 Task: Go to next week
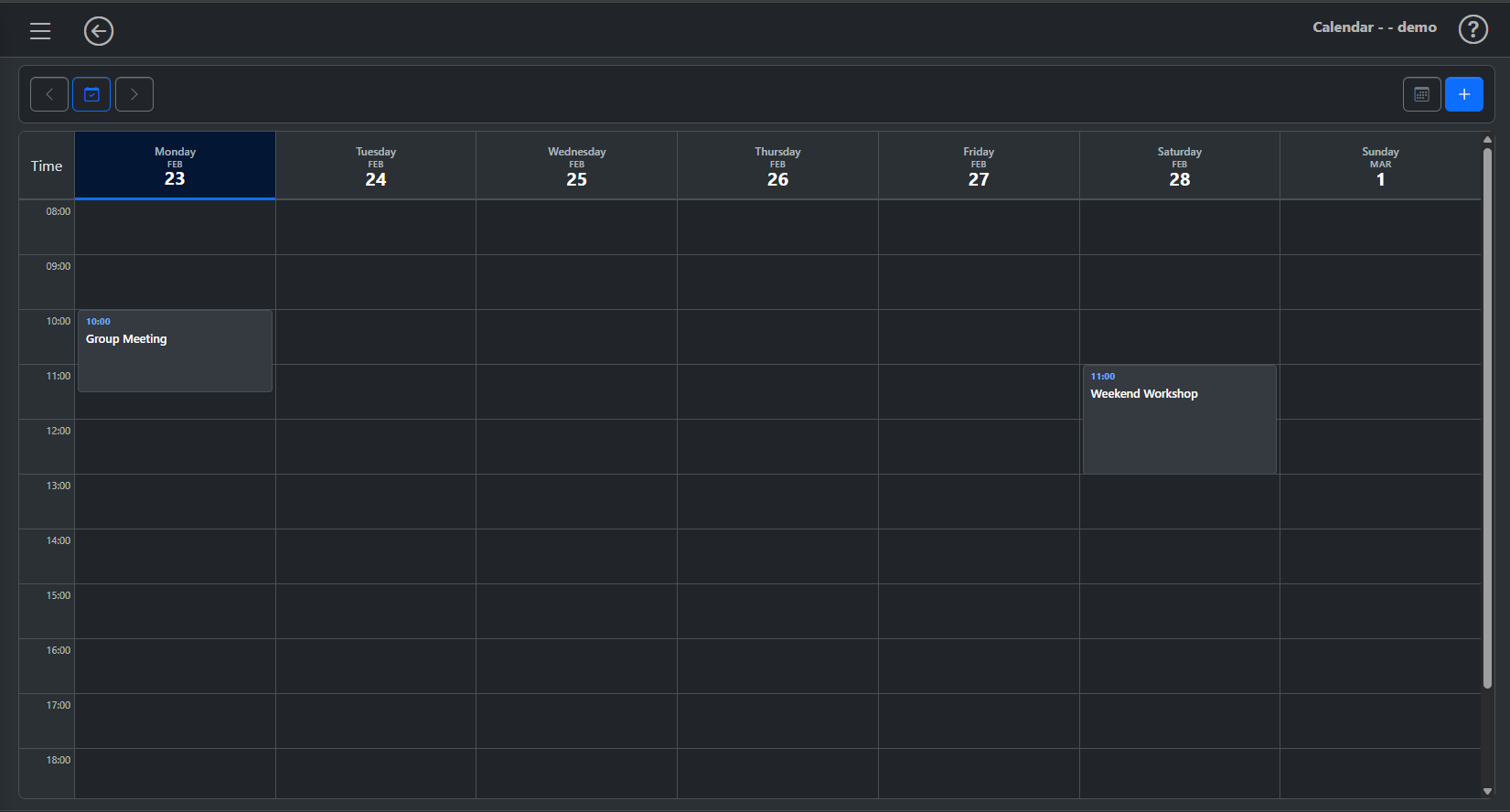pyautogui.click(x=134, y=94)
